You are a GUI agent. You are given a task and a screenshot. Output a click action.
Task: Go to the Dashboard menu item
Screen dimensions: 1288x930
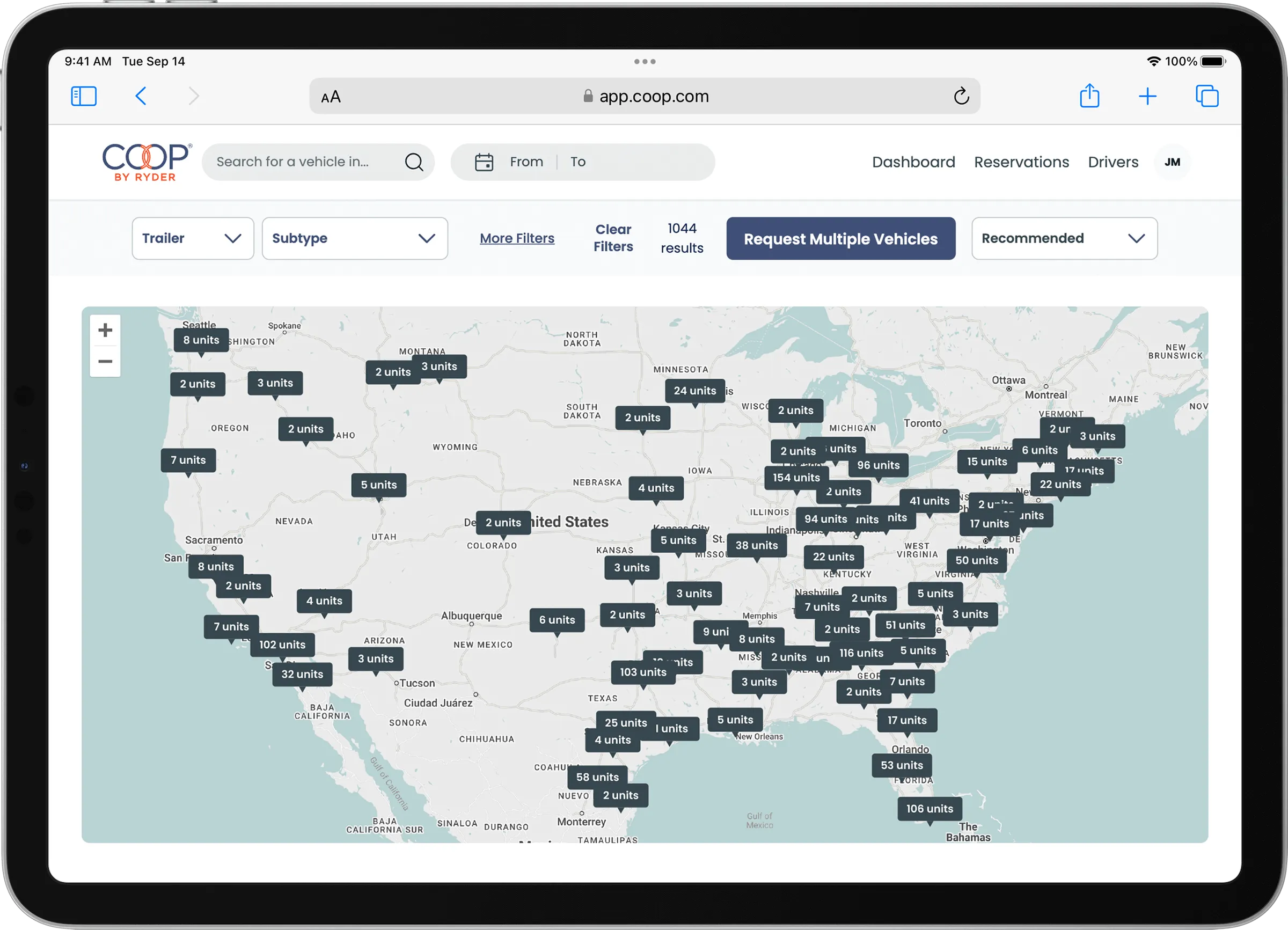click(913, 162)
